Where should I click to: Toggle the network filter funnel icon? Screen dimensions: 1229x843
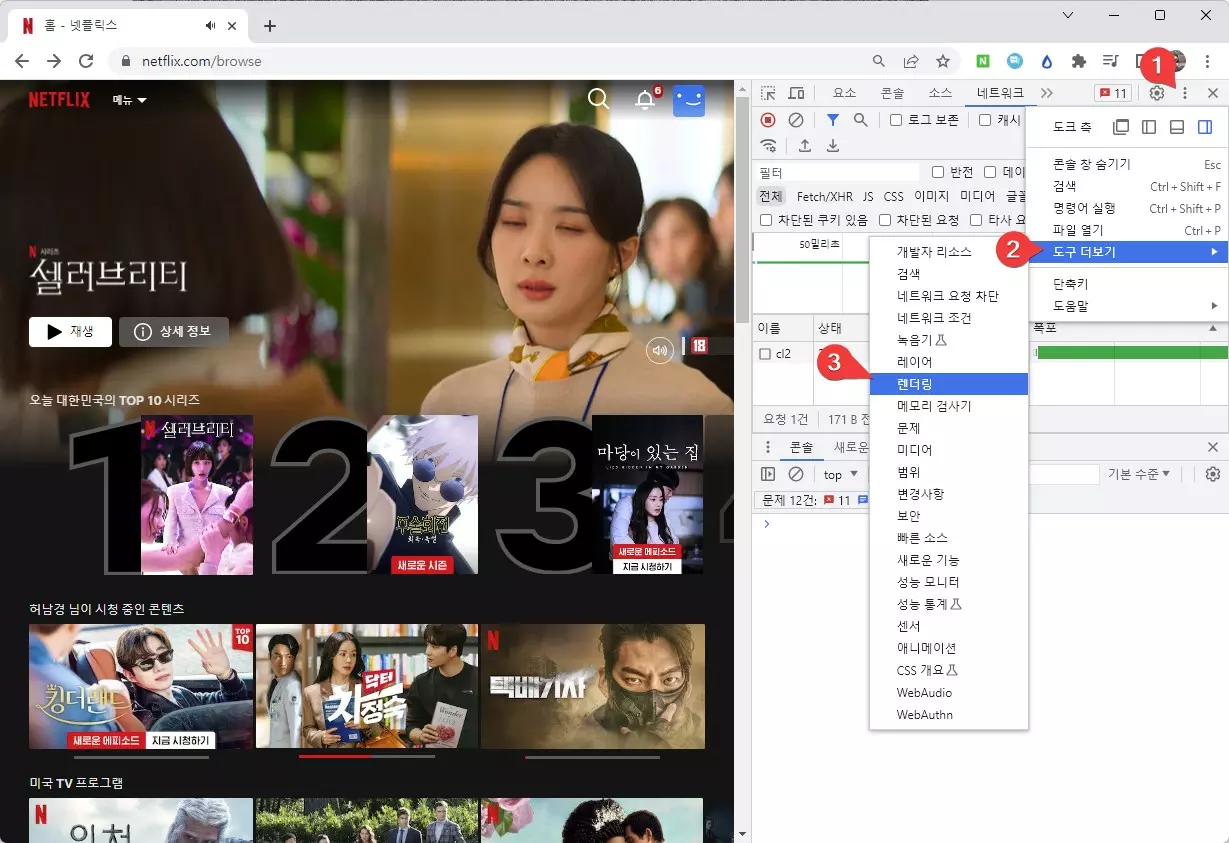[x=832, y=120]
